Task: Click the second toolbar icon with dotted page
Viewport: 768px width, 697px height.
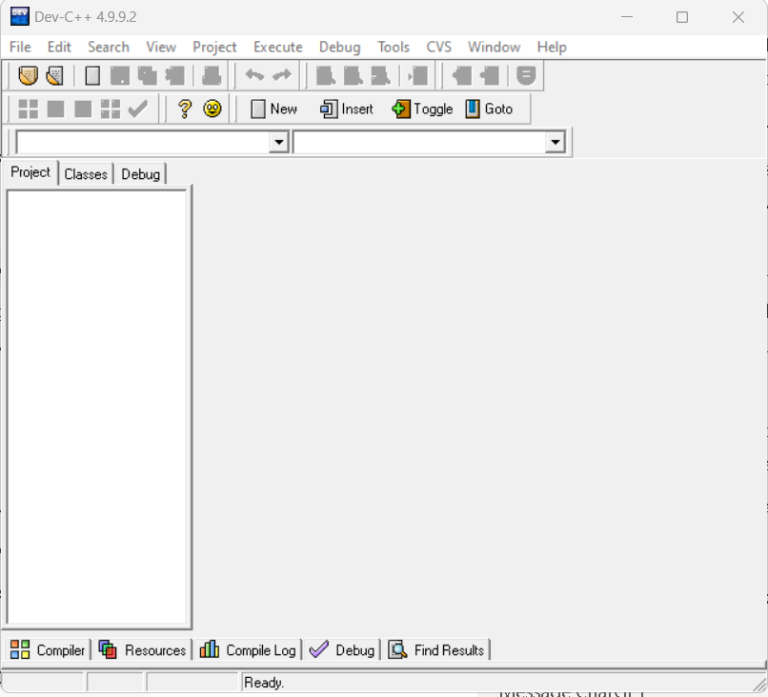Action: 55,76
